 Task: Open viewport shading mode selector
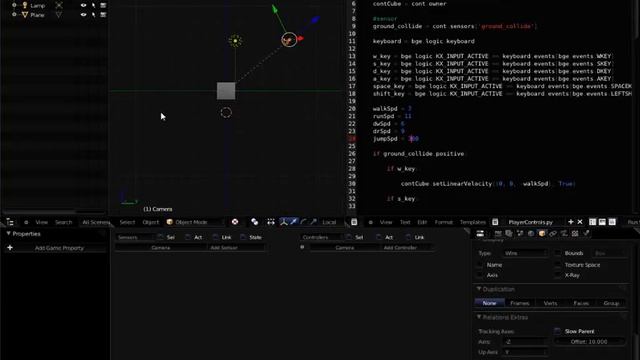pos(235,222)
